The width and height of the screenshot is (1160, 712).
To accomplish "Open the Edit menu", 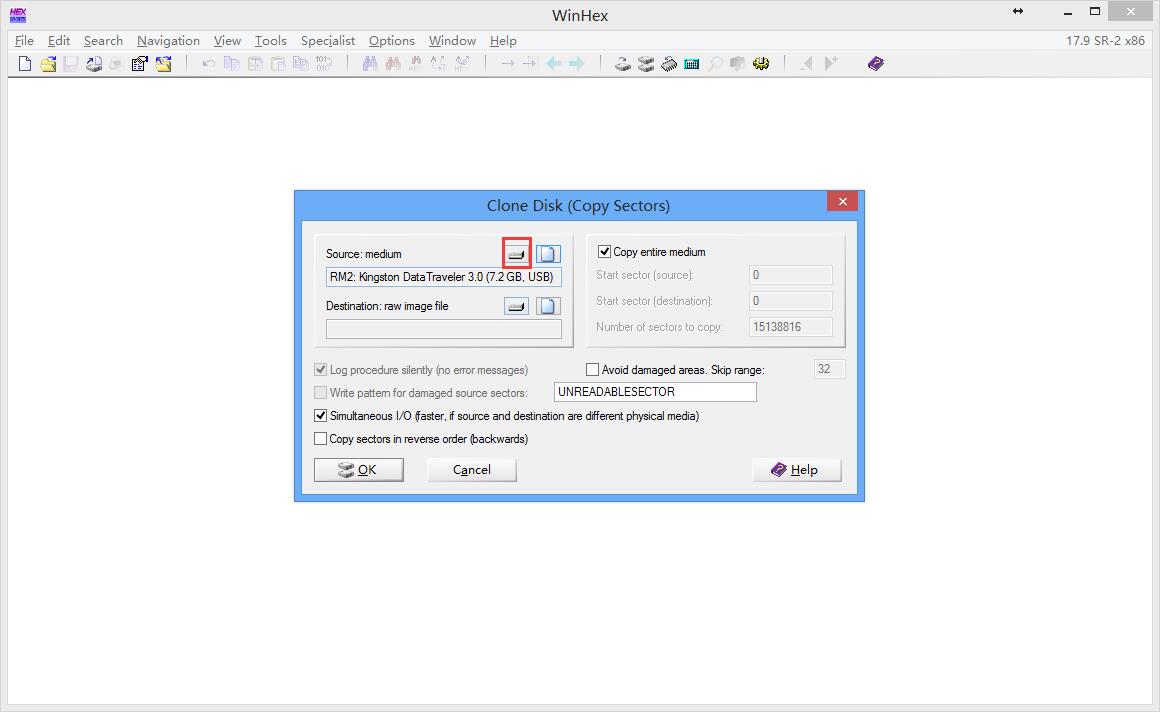I will point(59,41).
